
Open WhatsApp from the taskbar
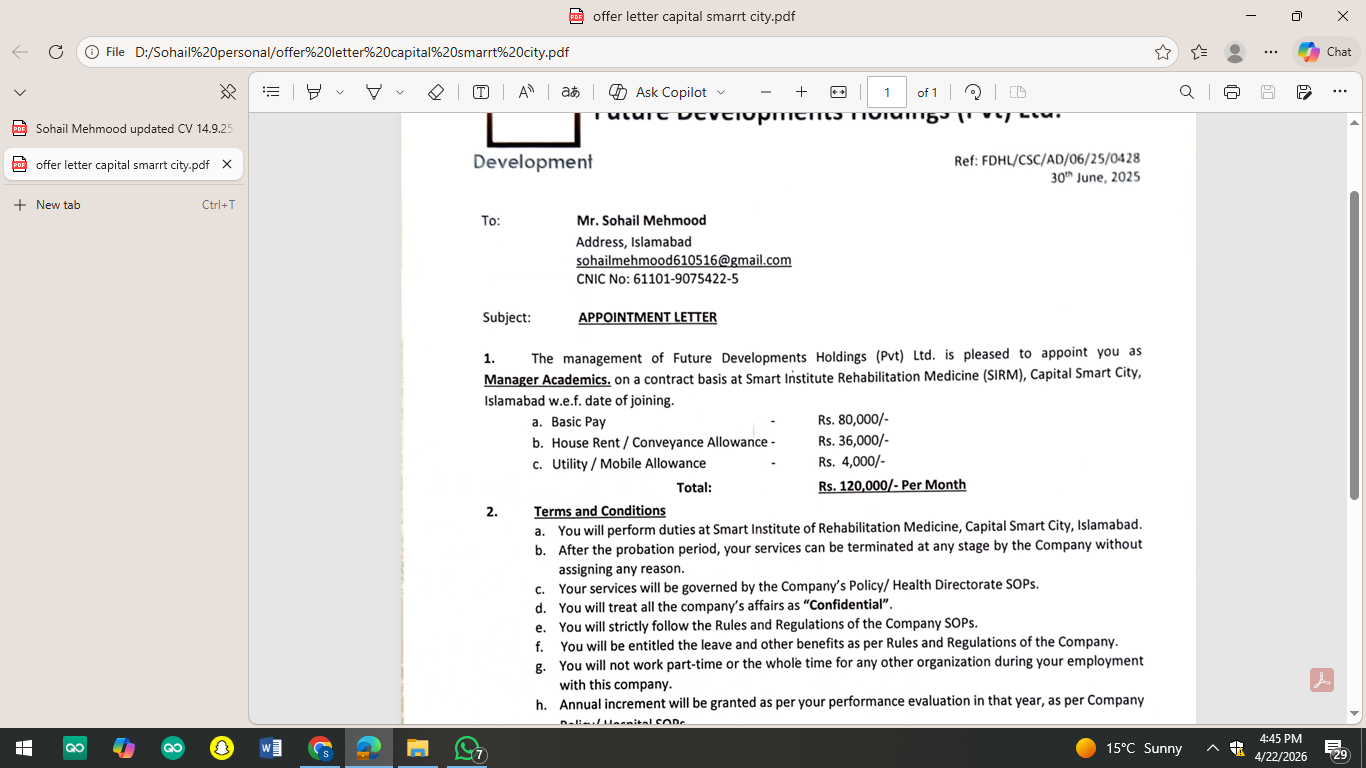click(468, 748)
